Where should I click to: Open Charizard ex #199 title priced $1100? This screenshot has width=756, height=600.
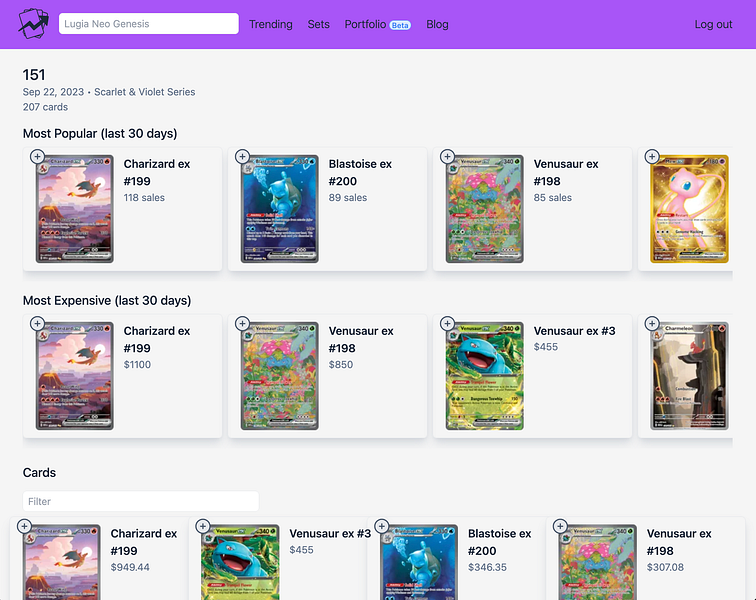[x=157, y=339]
